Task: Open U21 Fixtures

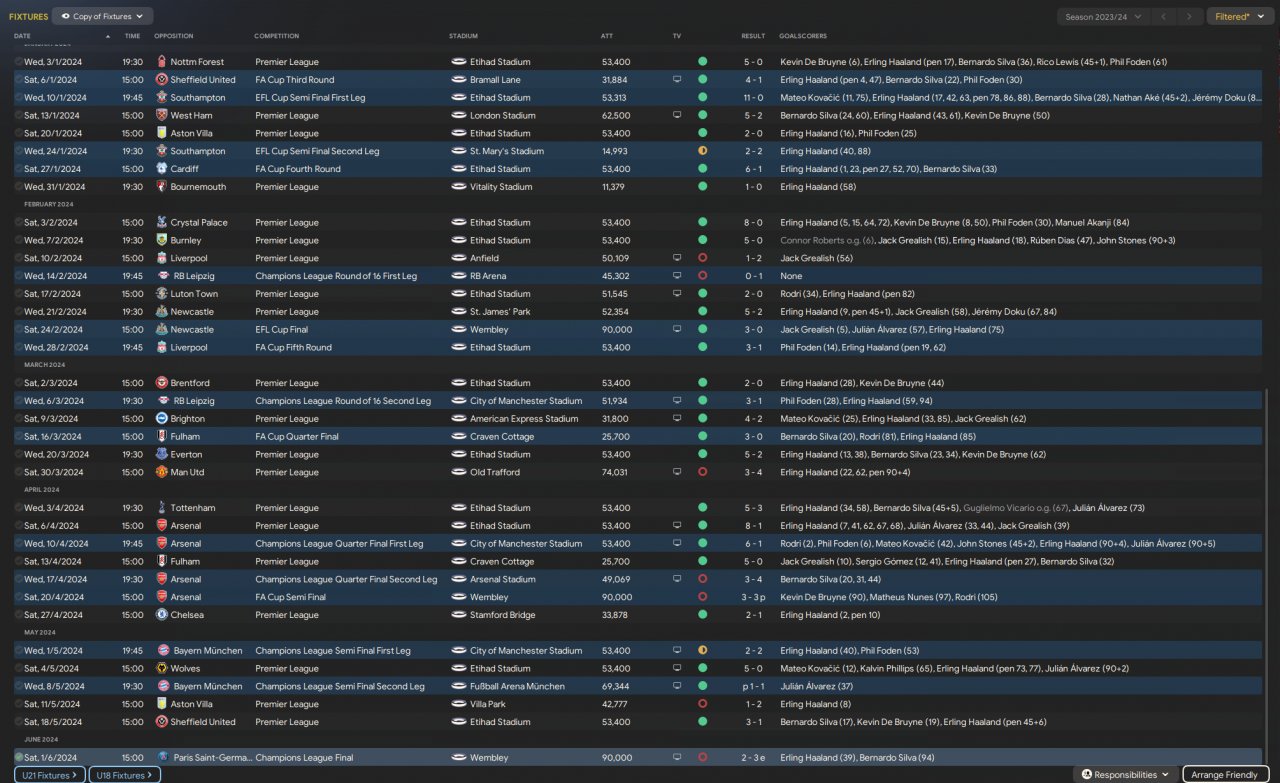Action: 49,775
